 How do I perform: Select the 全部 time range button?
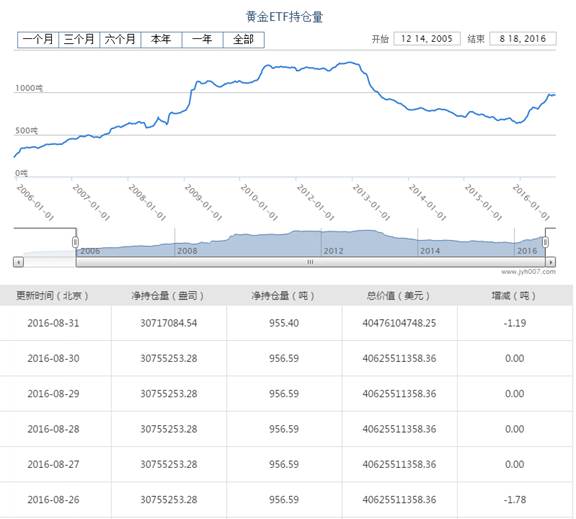244,40
